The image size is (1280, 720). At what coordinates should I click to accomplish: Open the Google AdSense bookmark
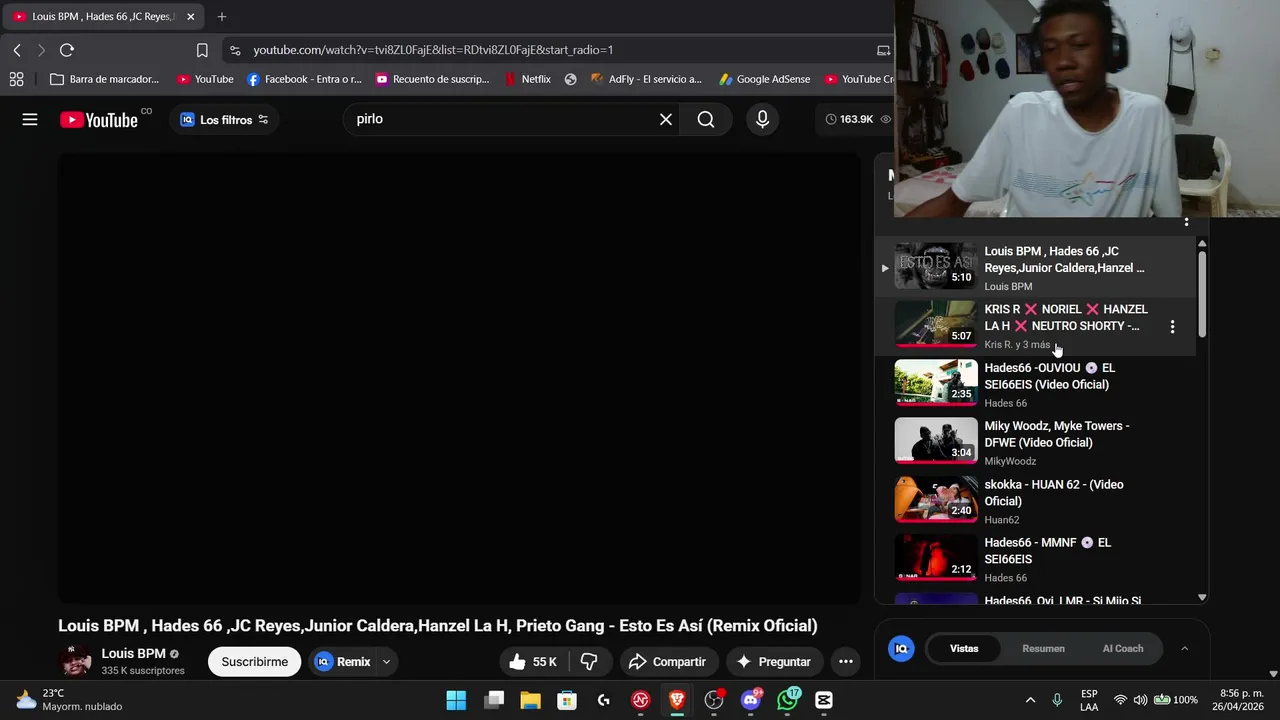(764, 79)
